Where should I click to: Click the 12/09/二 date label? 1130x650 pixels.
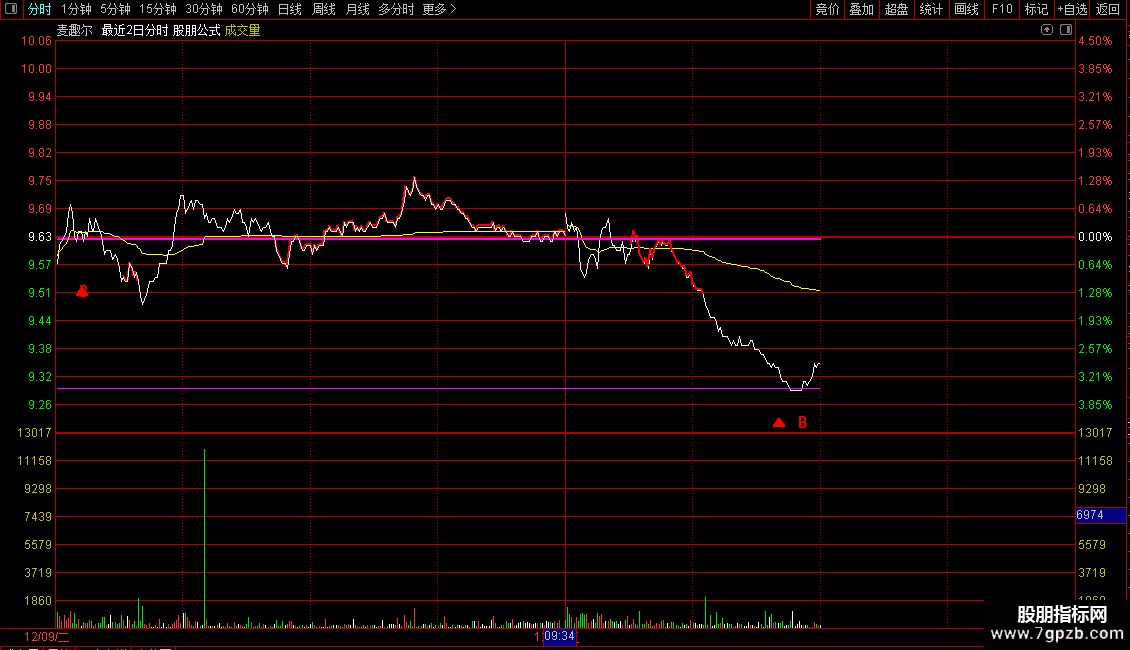(46, 636)
